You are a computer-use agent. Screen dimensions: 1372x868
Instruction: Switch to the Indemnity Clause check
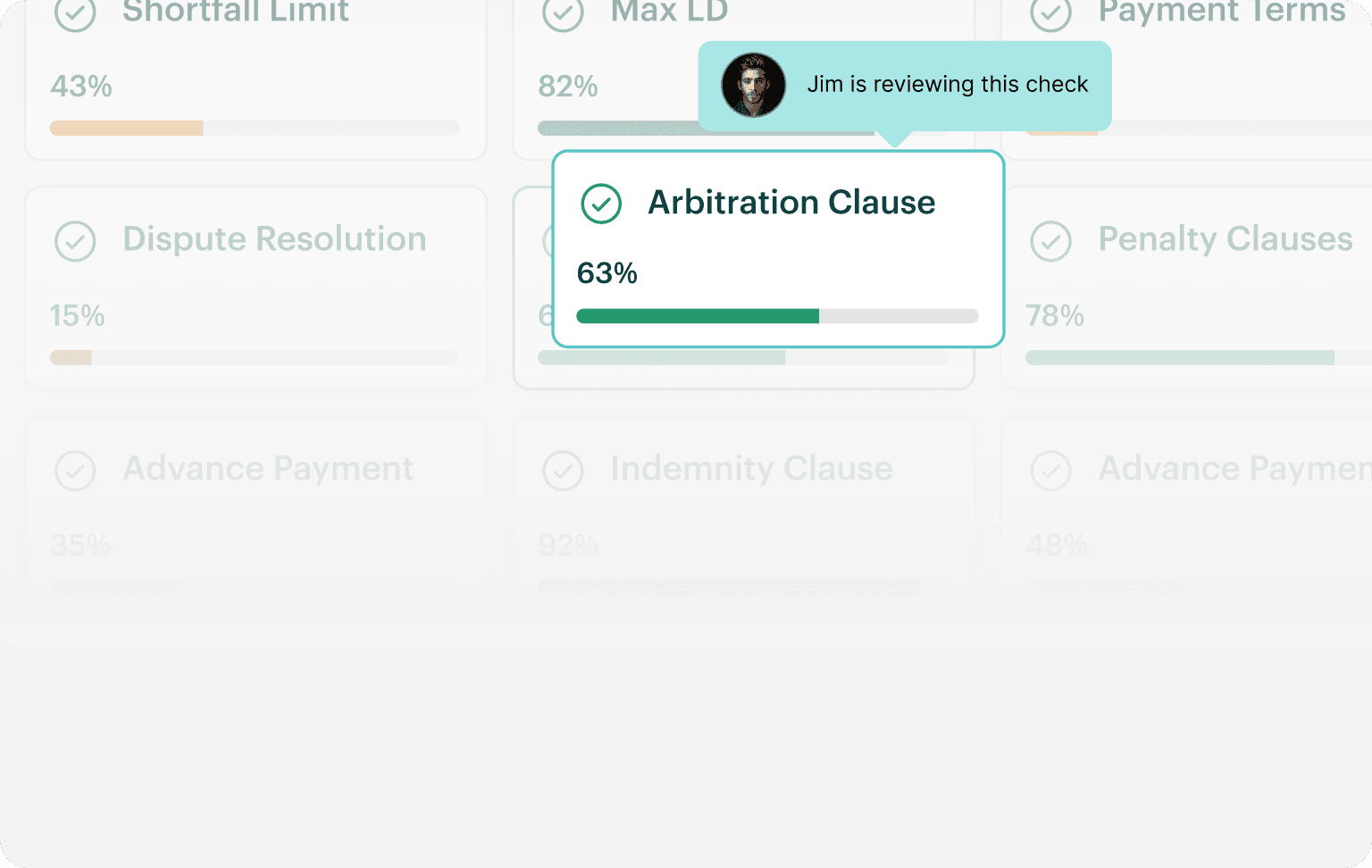743,505
